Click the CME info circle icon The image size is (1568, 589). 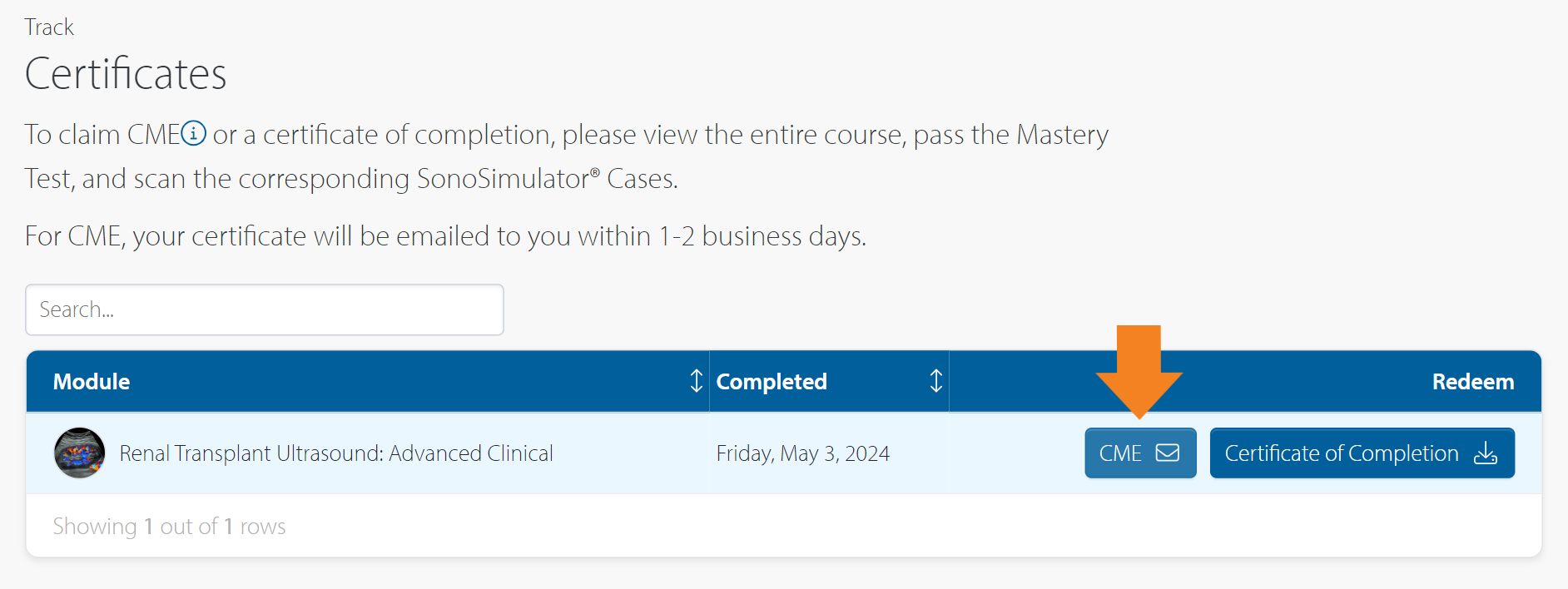coord(194,133)
